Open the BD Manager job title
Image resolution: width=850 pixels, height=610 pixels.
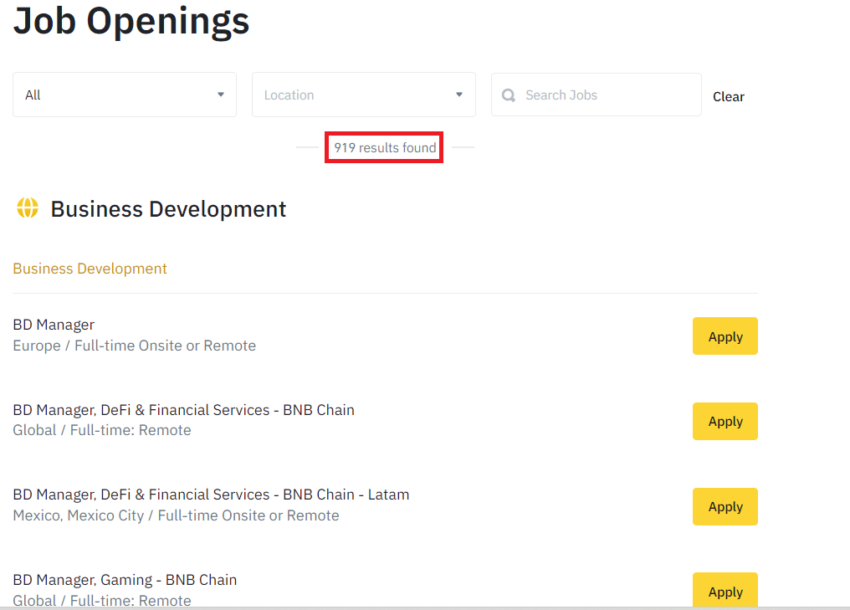click(x=54, y=325)
